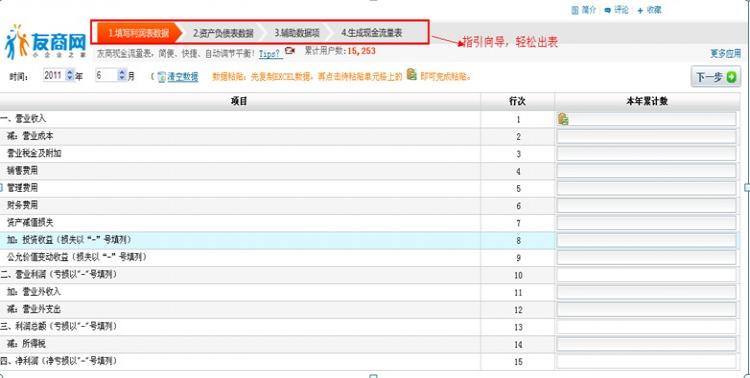The height and width of the screenshot is (378, 750).
Task: Click the input field for 投资收益 row 8
Action: 646,241
